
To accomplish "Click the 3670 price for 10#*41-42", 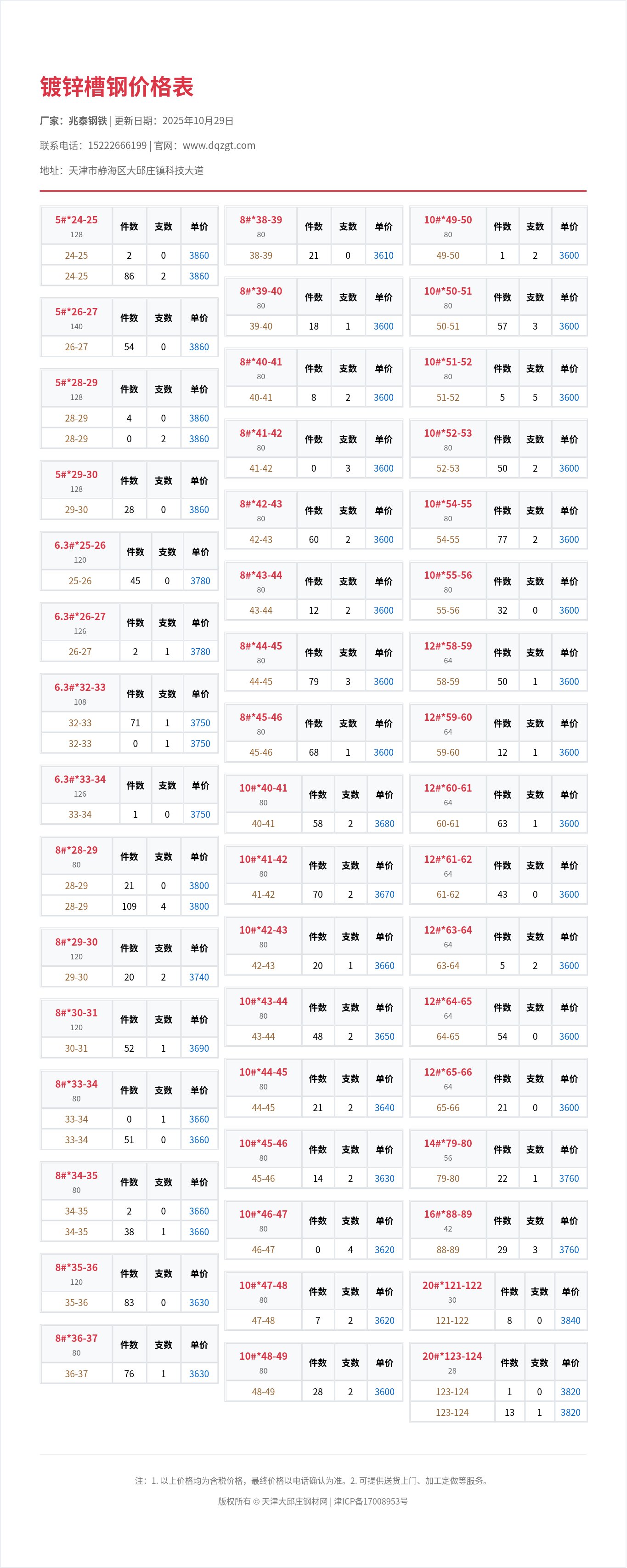I will click(384, 894).
